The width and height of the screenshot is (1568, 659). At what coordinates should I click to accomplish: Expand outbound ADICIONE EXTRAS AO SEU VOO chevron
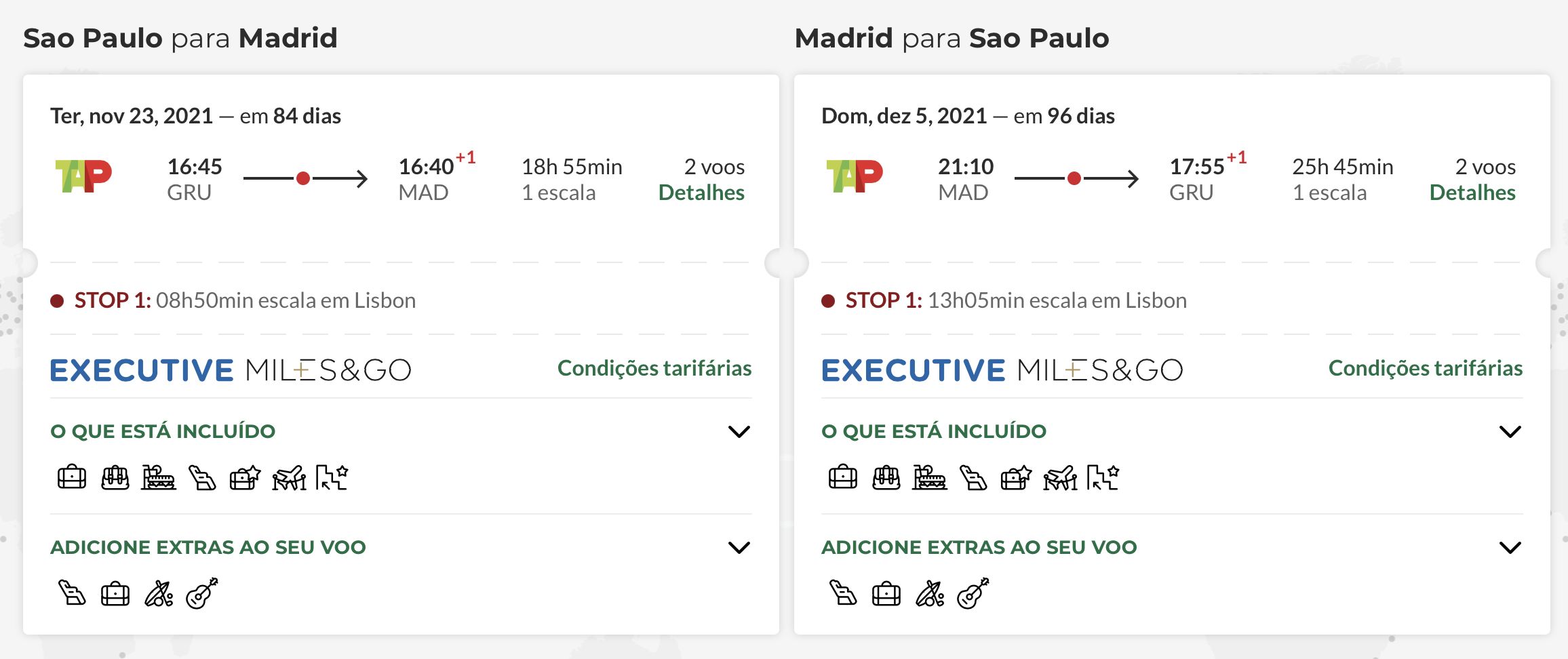tap(739, 547)
